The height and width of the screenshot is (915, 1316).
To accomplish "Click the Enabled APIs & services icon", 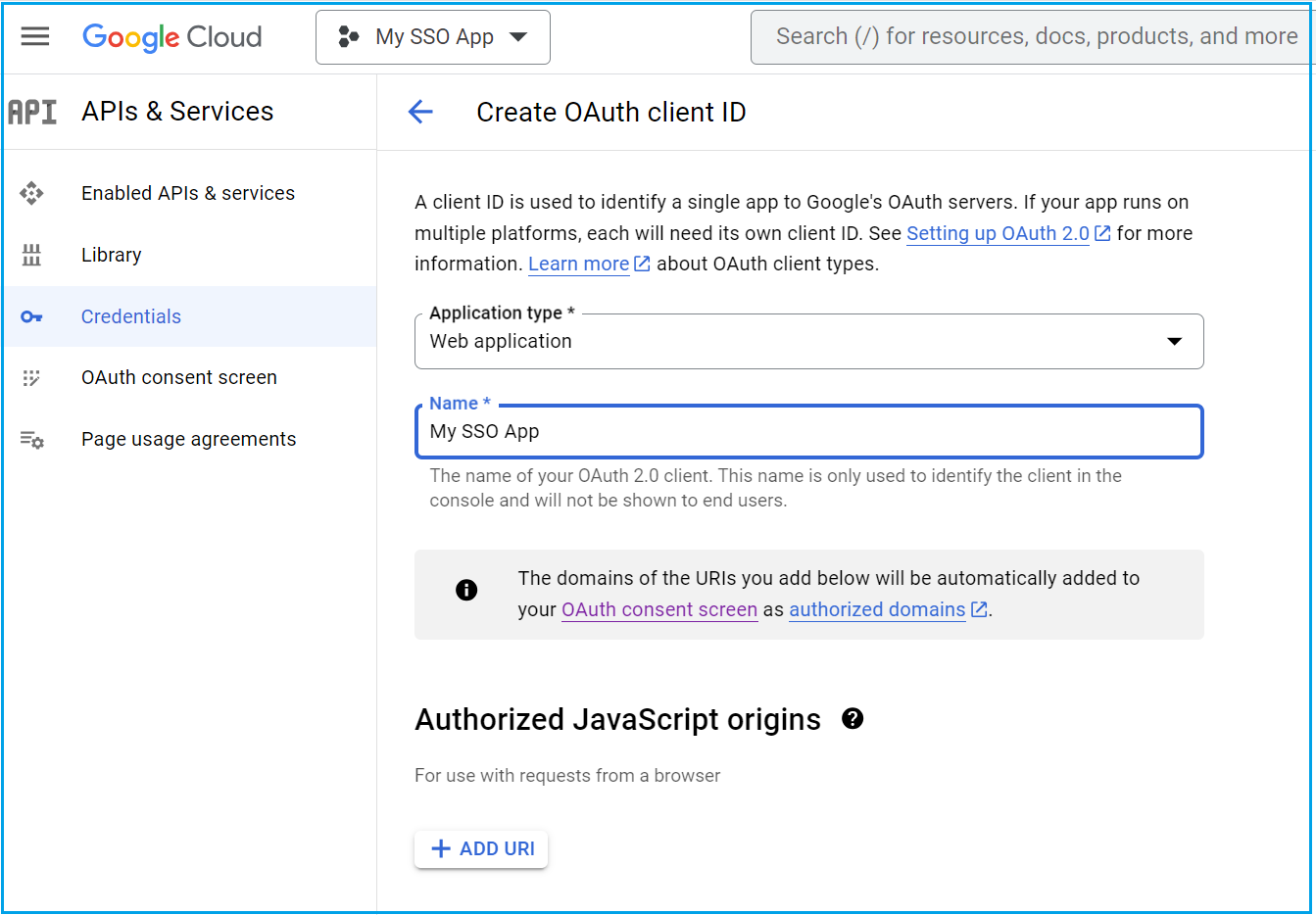I will point(31,193).
